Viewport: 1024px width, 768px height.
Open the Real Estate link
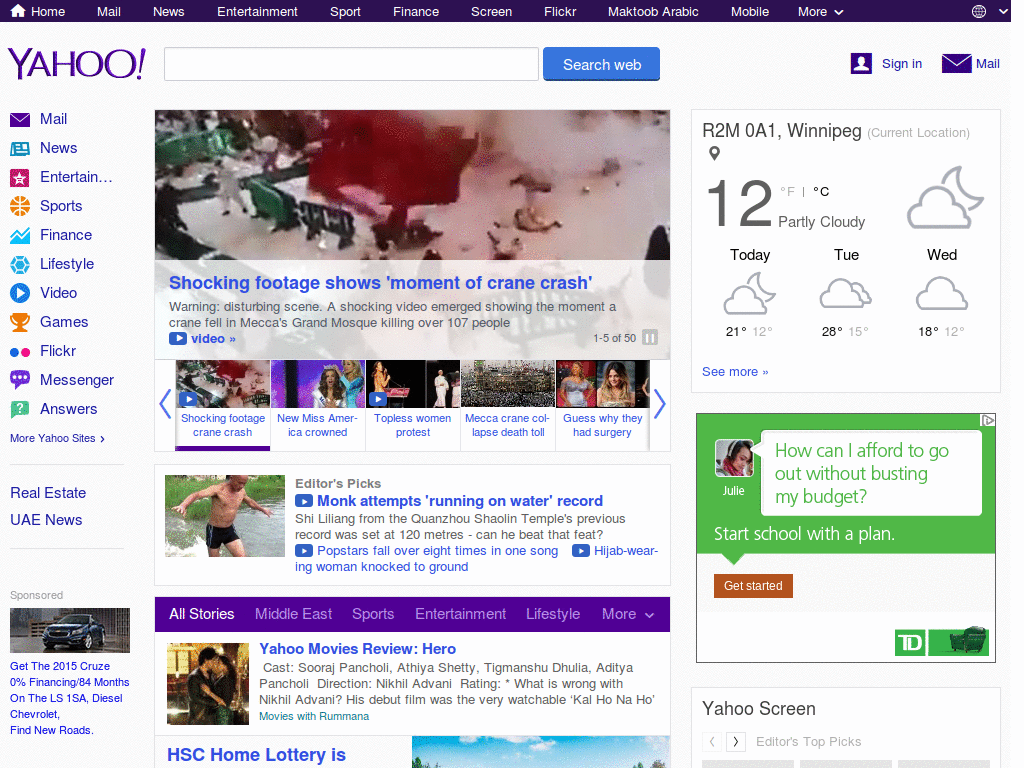point(48,493)
